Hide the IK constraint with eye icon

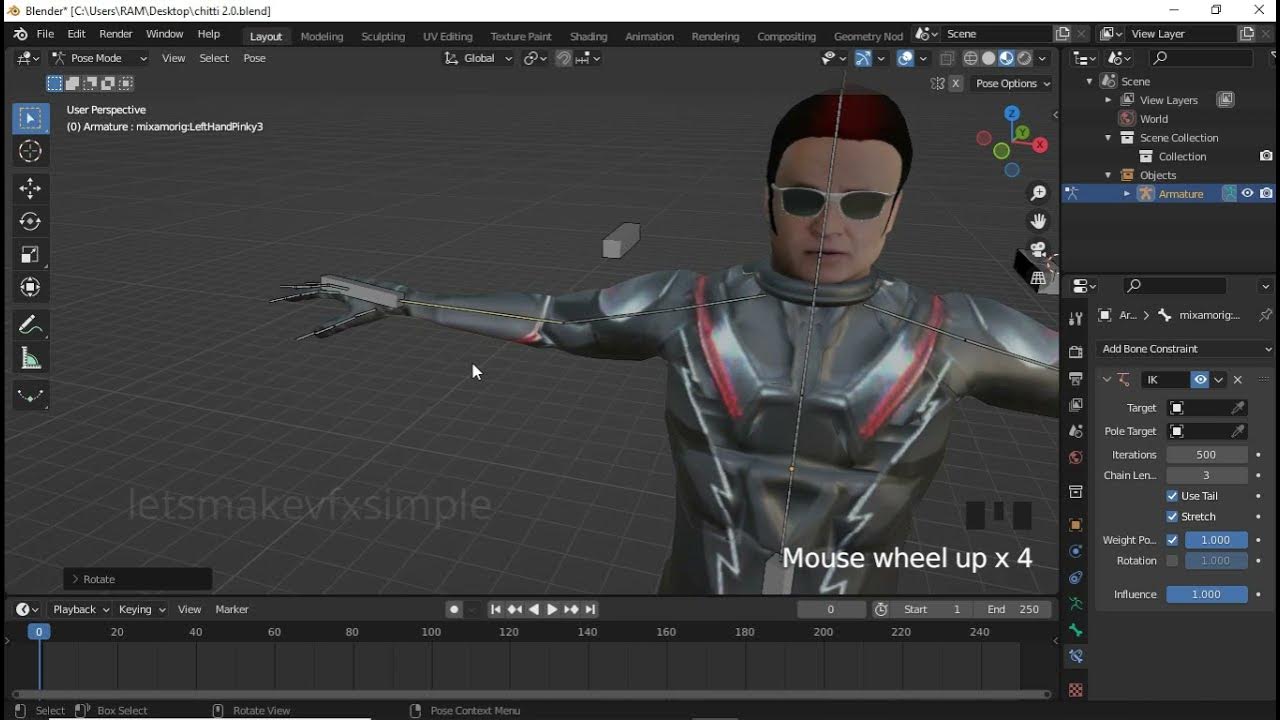(x=1200, y=380)
